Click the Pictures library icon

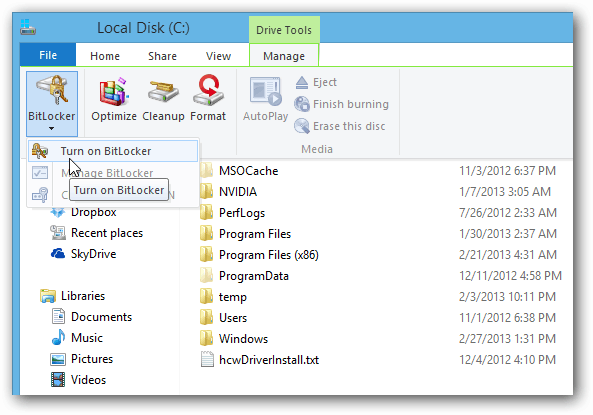coord(58,359)
